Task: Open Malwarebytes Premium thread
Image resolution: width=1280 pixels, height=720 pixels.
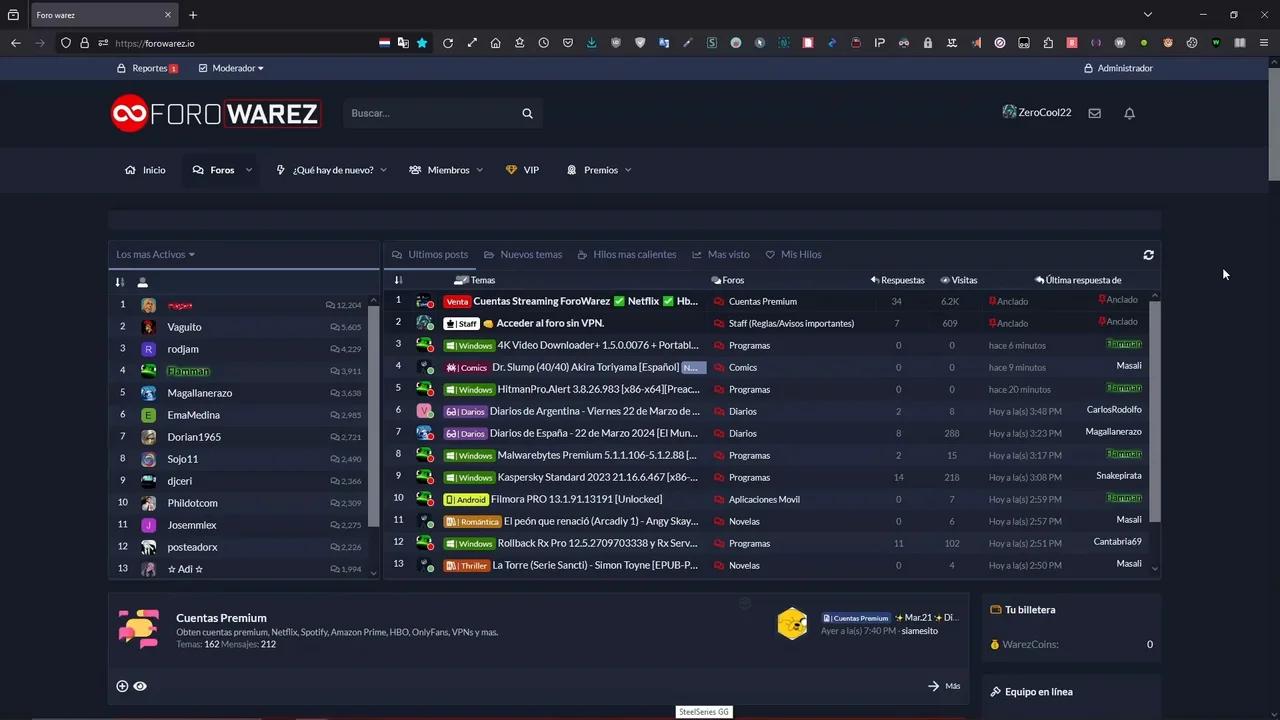Action: point(597,455)
